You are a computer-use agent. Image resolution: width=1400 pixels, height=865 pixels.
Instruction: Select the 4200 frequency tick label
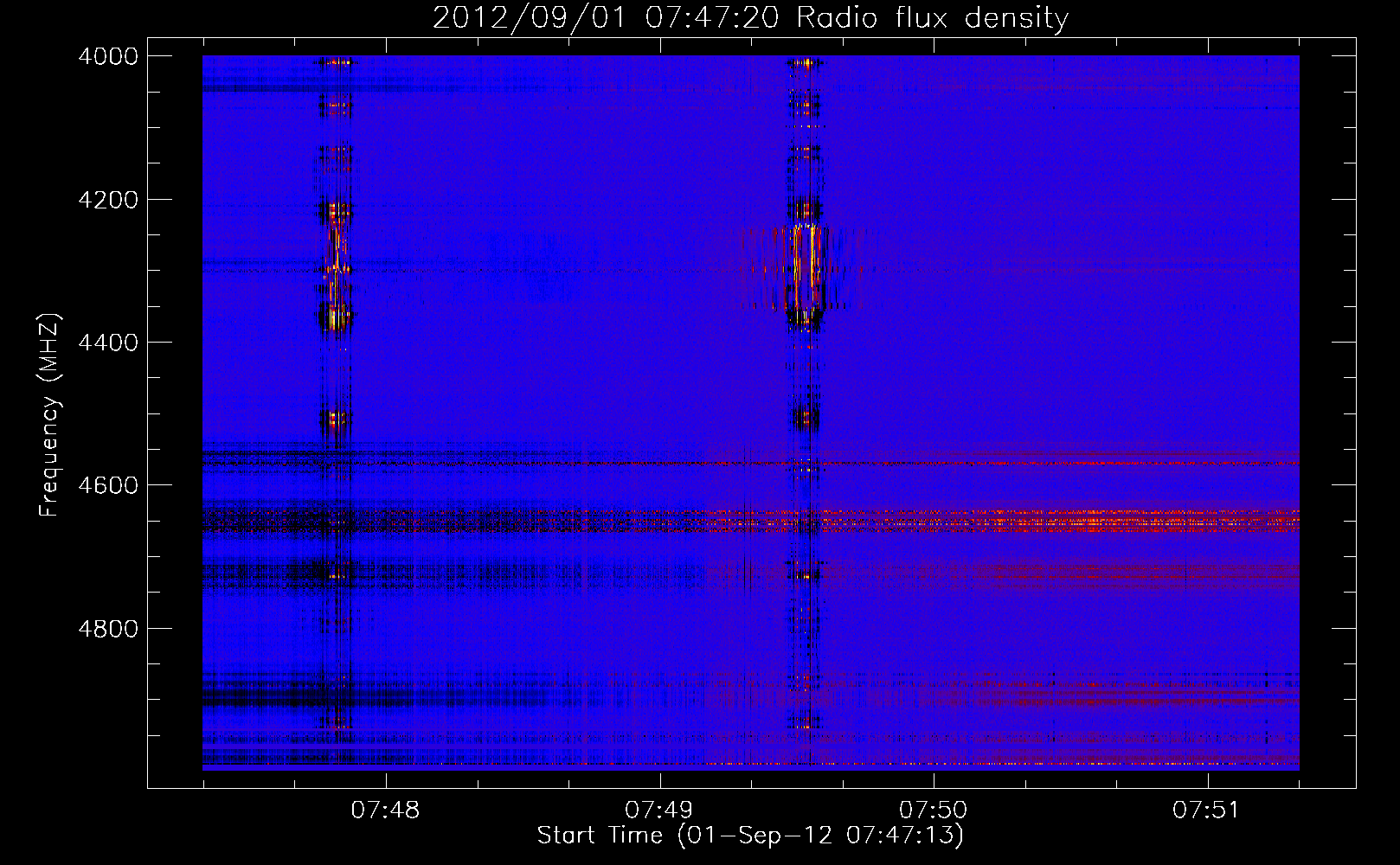pyautogui.click(x=108, y=200)
